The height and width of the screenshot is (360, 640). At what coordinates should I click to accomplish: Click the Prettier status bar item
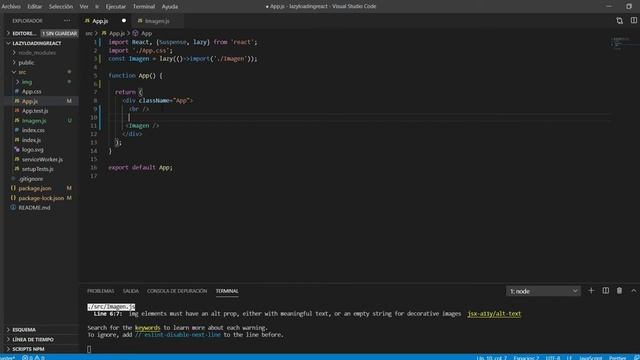tap(617, 358)
